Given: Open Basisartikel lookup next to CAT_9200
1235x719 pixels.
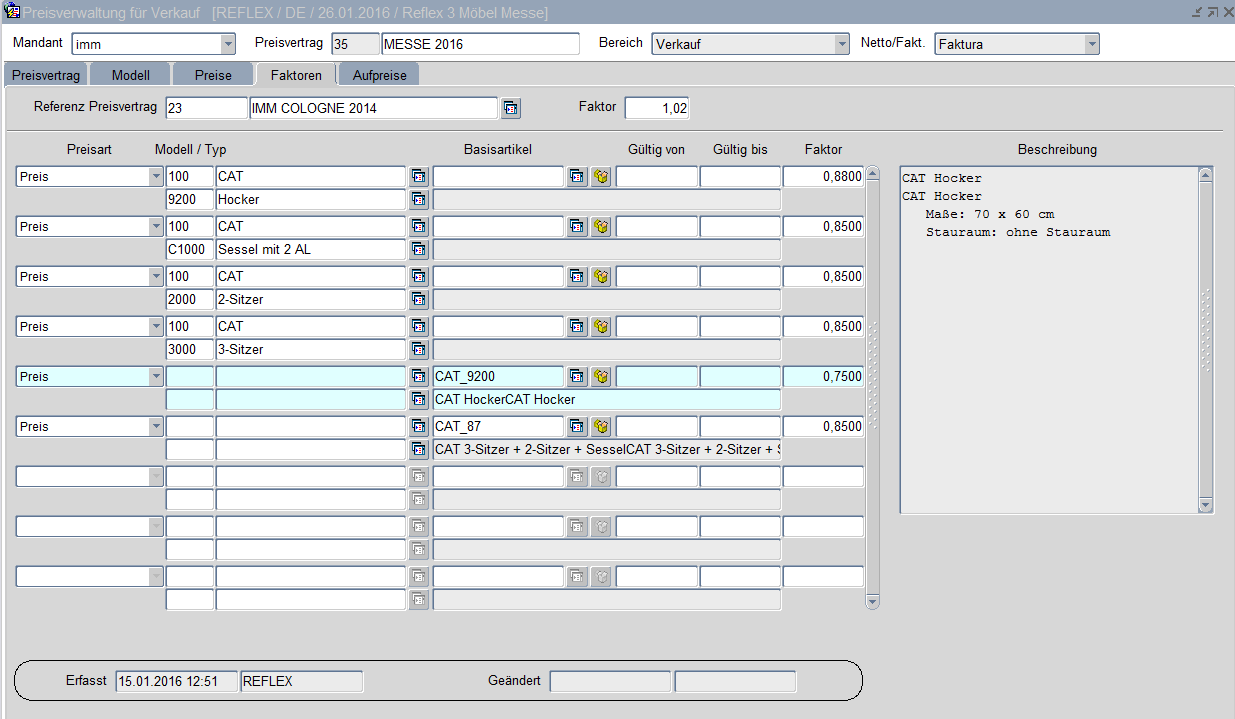Looking at the screenshot, I should click(x=577, y=377).
